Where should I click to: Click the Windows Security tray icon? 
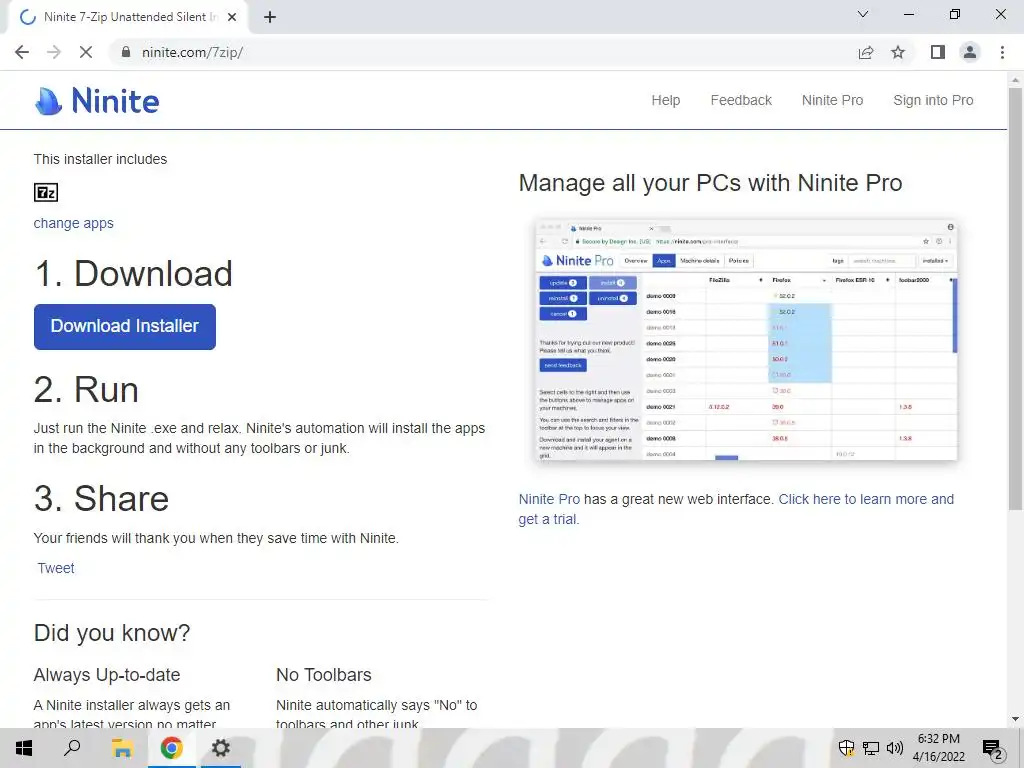846,748
